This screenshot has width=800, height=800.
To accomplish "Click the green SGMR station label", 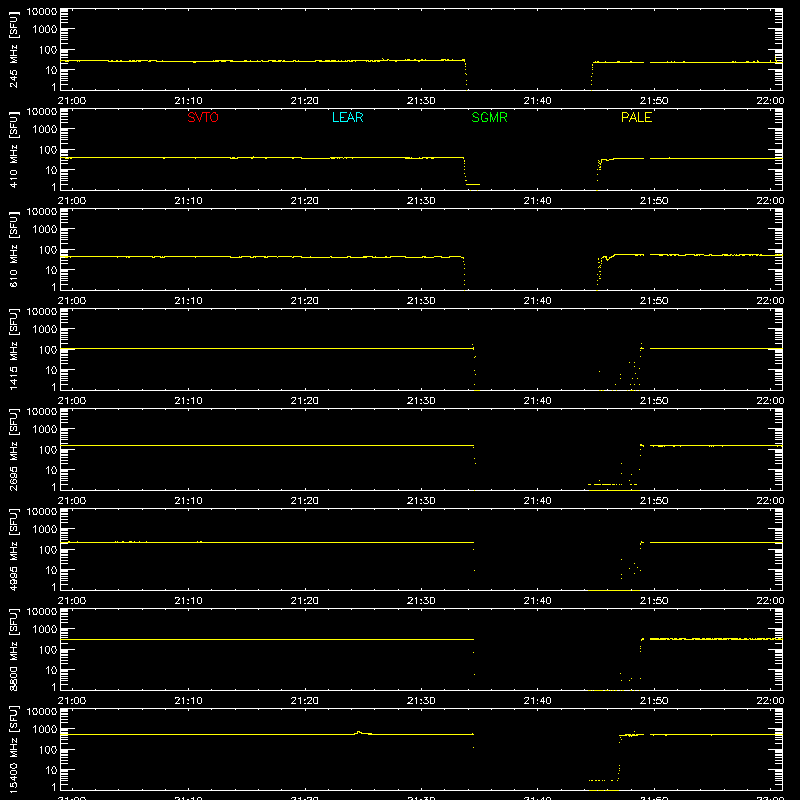I will (x=489, y=117).
